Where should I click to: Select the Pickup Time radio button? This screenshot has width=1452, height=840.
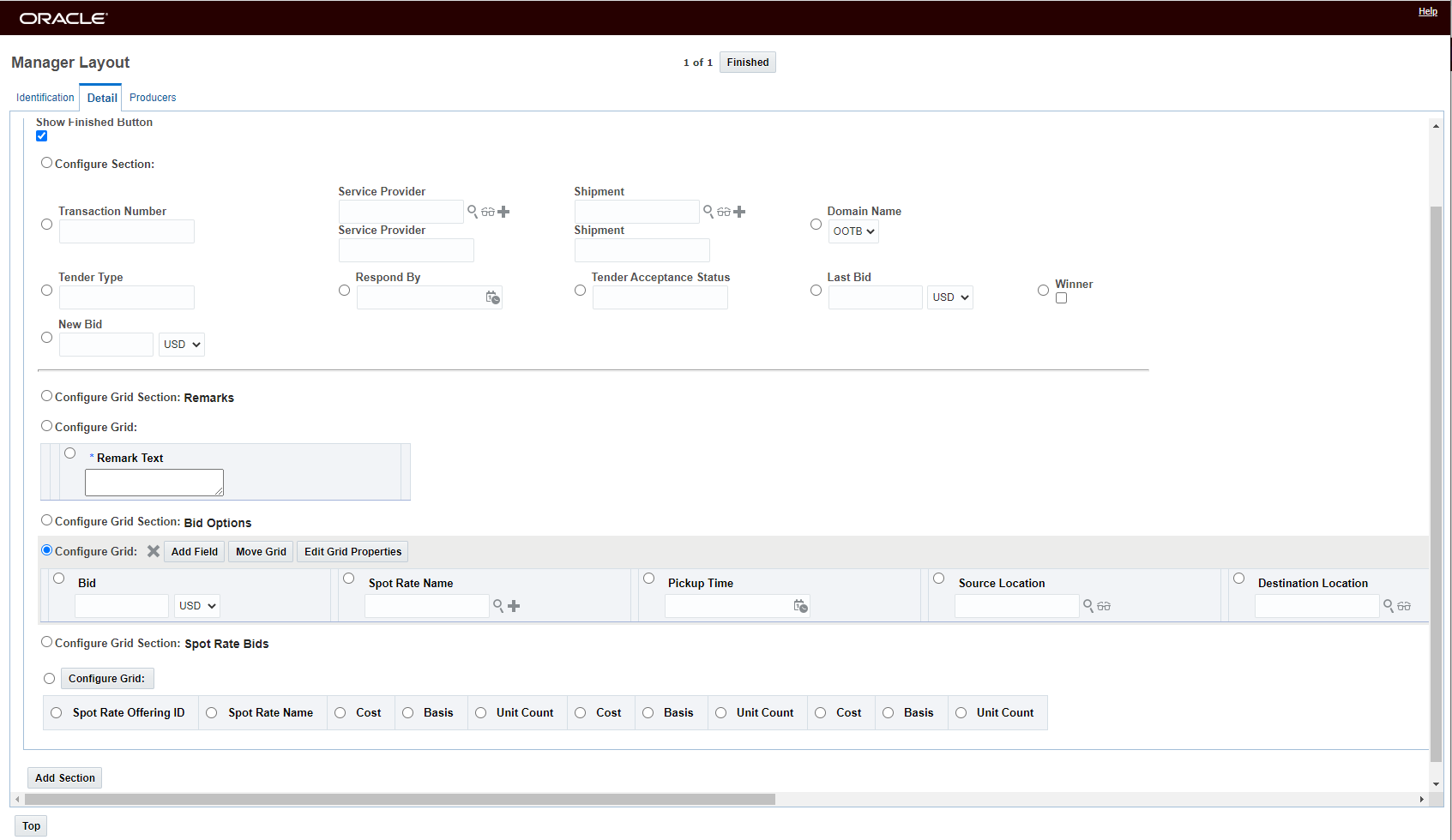click(x=649, y=579)
